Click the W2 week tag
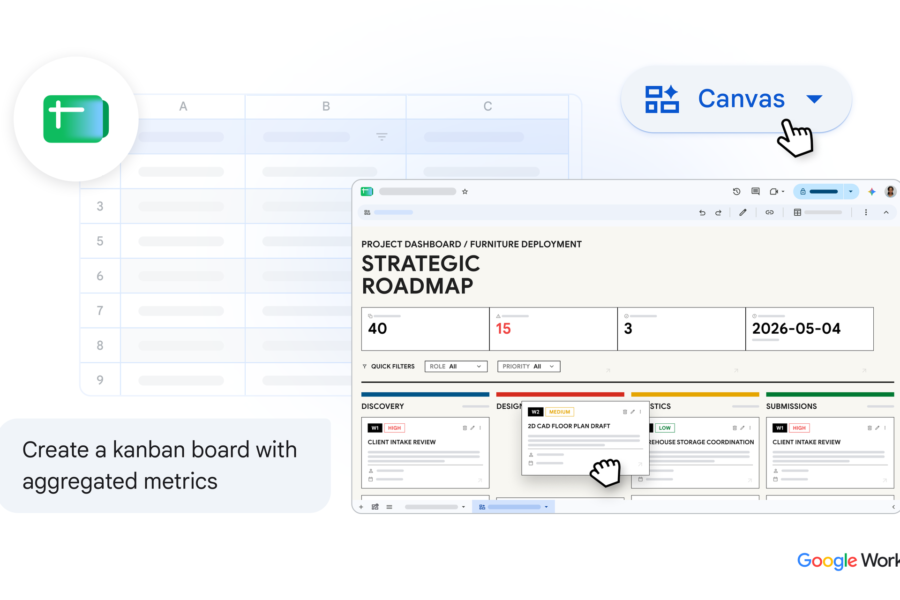This screenshot has height=600, width=900. (535, 412)
